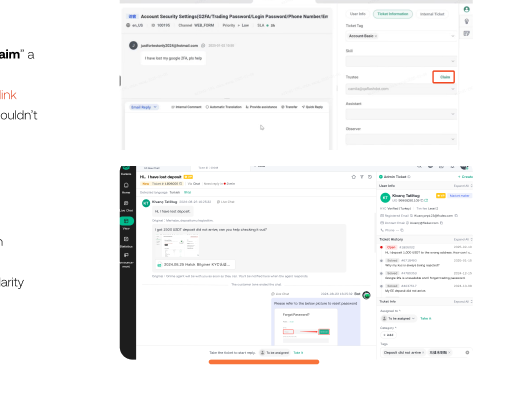
Task: Click the globe language icon beside en_US
Action: [x=128, y=25]
